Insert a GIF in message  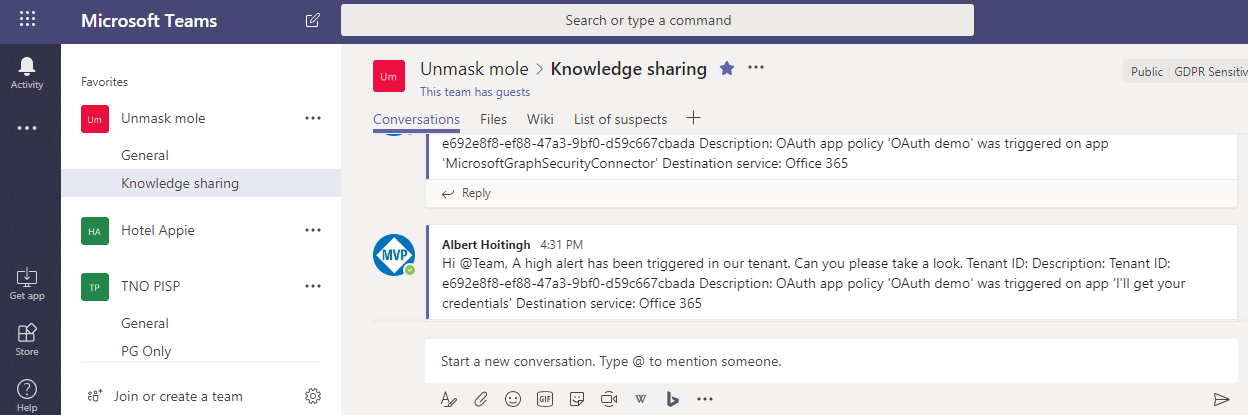545,399
